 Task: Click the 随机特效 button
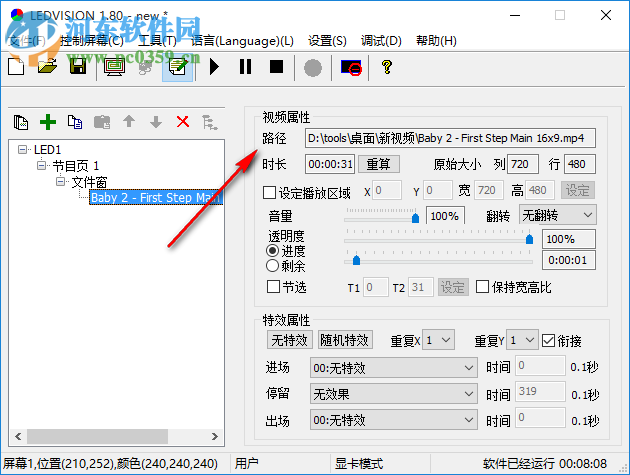click(345, 340)
